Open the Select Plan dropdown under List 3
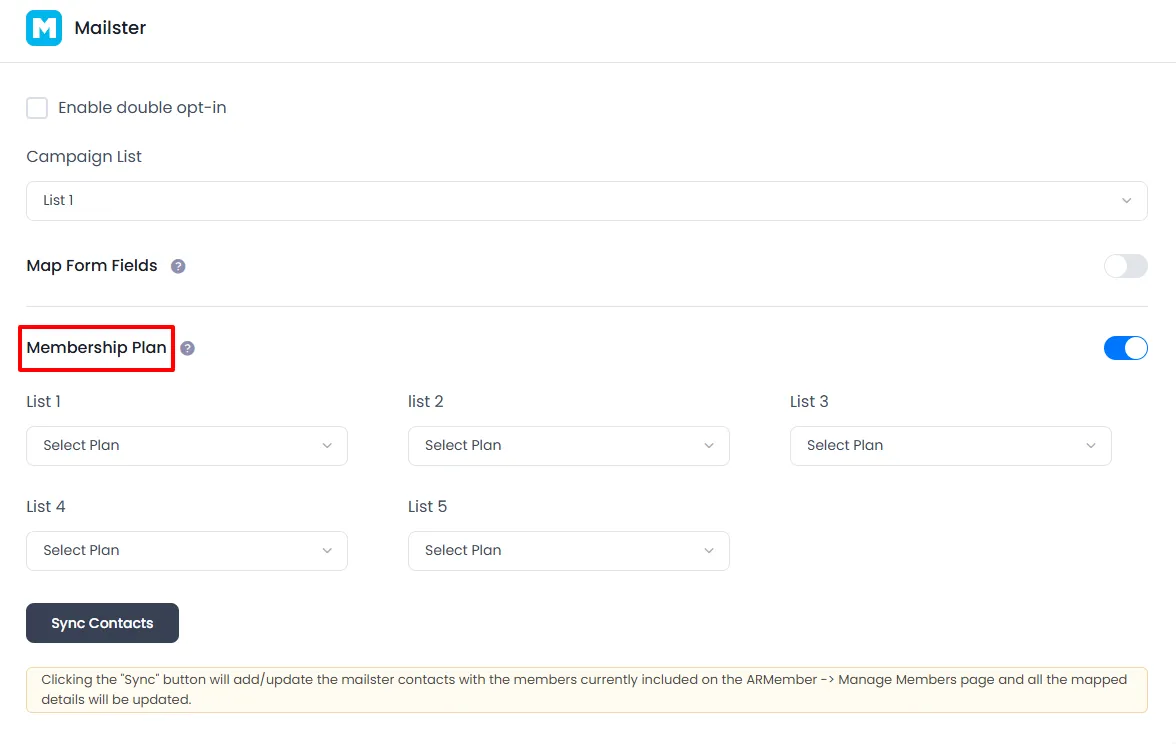 point(950,445)
